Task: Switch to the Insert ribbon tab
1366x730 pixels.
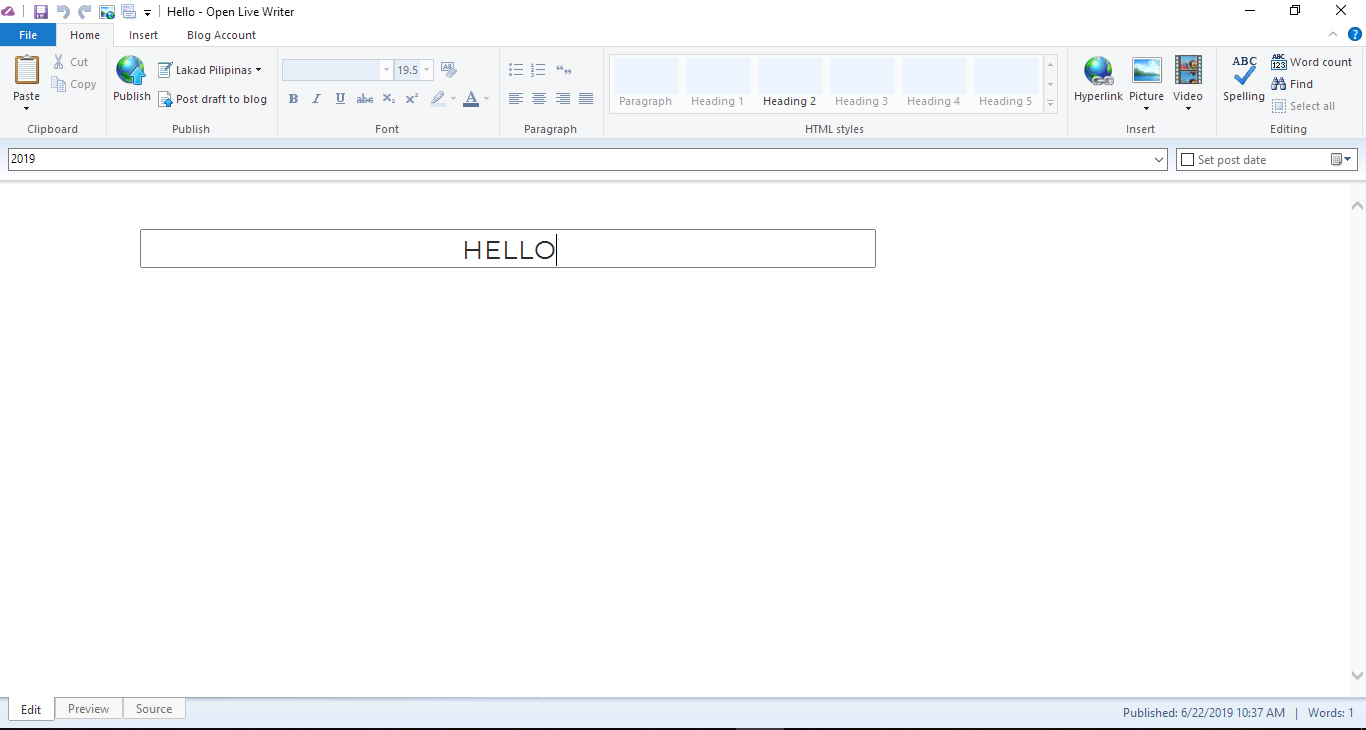Action: click(143, 35)
